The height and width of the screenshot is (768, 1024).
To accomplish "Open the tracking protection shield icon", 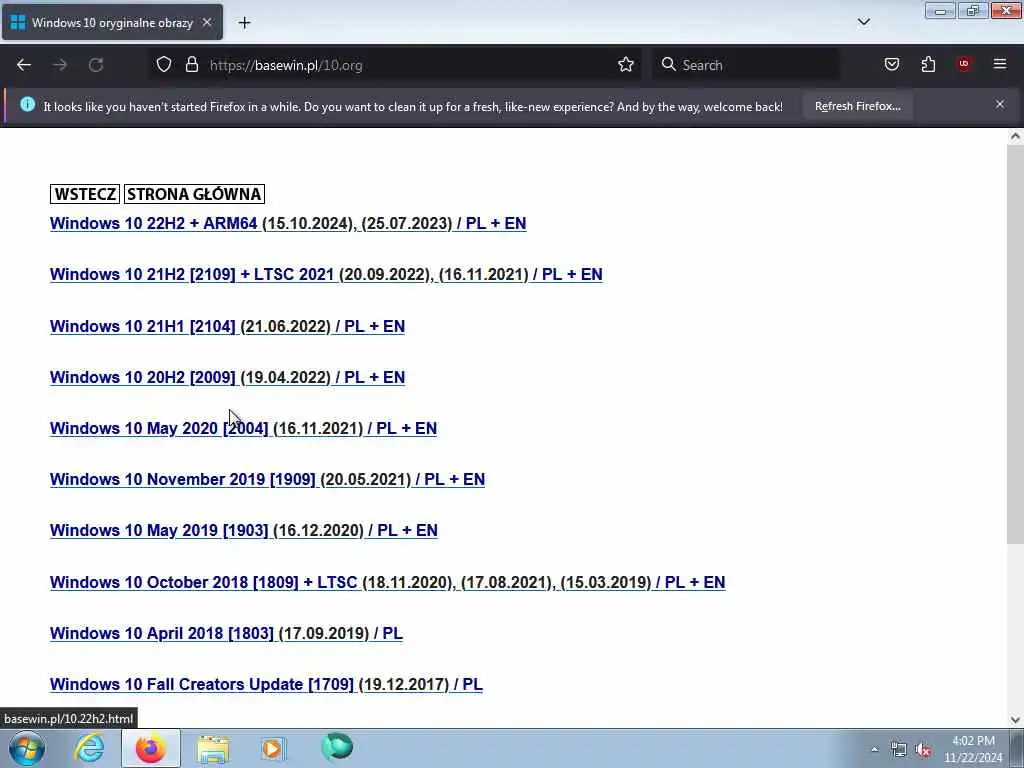I will point(164,65).
